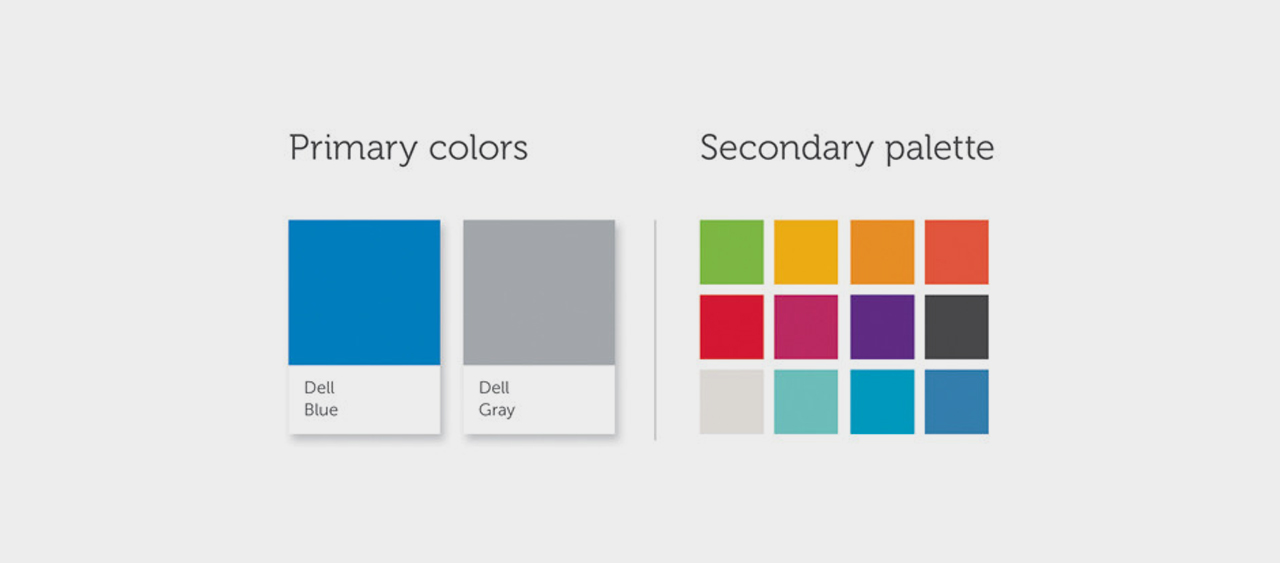This screenshot has height=563, width=1280.
Task: Click the Dell Blue label text
Action: 321,398
